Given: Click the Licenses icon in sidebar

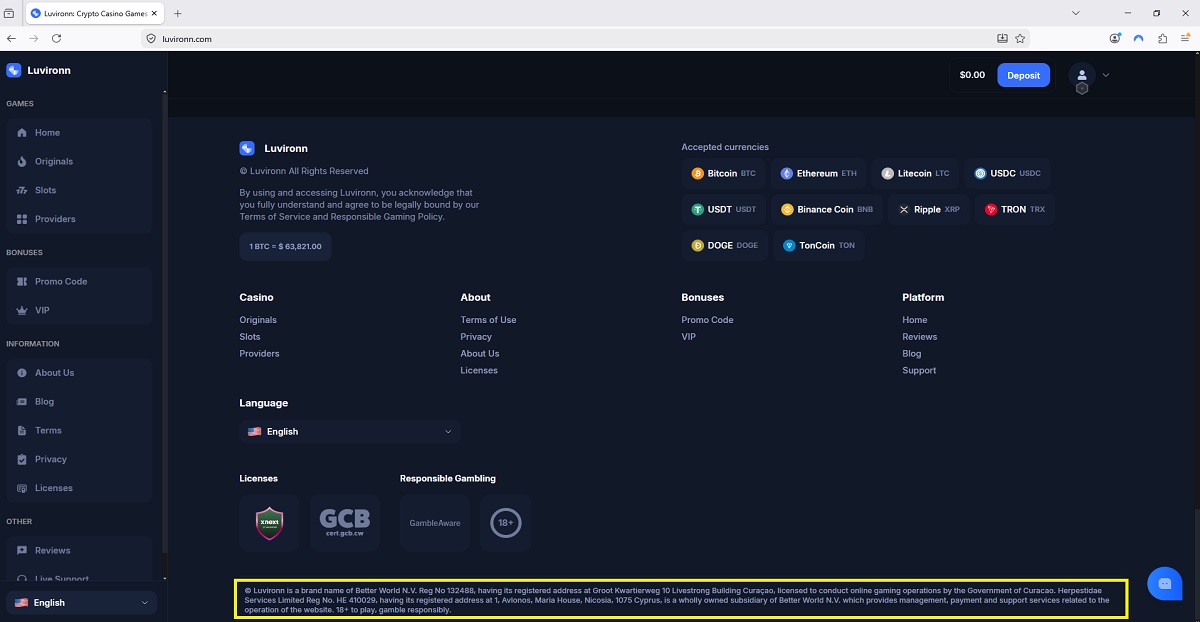Looking at the screenshot, I should (x=23, y=488).
